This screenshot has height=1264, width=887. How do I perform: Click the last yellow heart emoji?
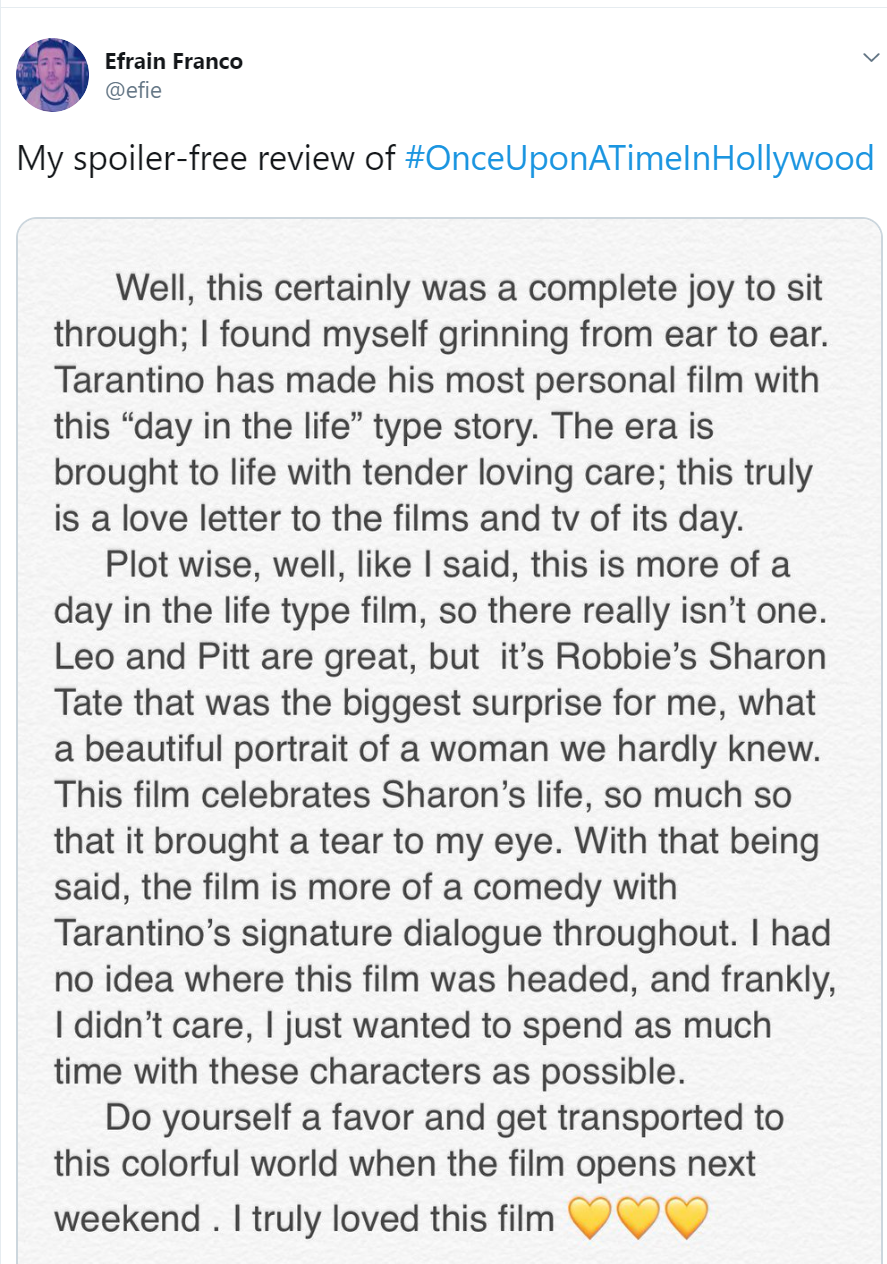686,1218
